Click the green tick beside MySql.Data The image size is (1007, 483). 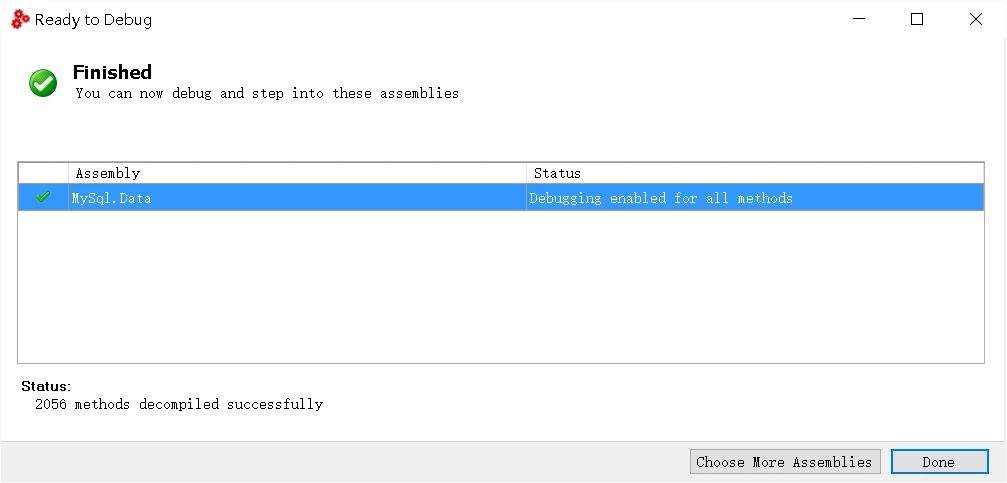pyautogui.click(x=43, y=197)
